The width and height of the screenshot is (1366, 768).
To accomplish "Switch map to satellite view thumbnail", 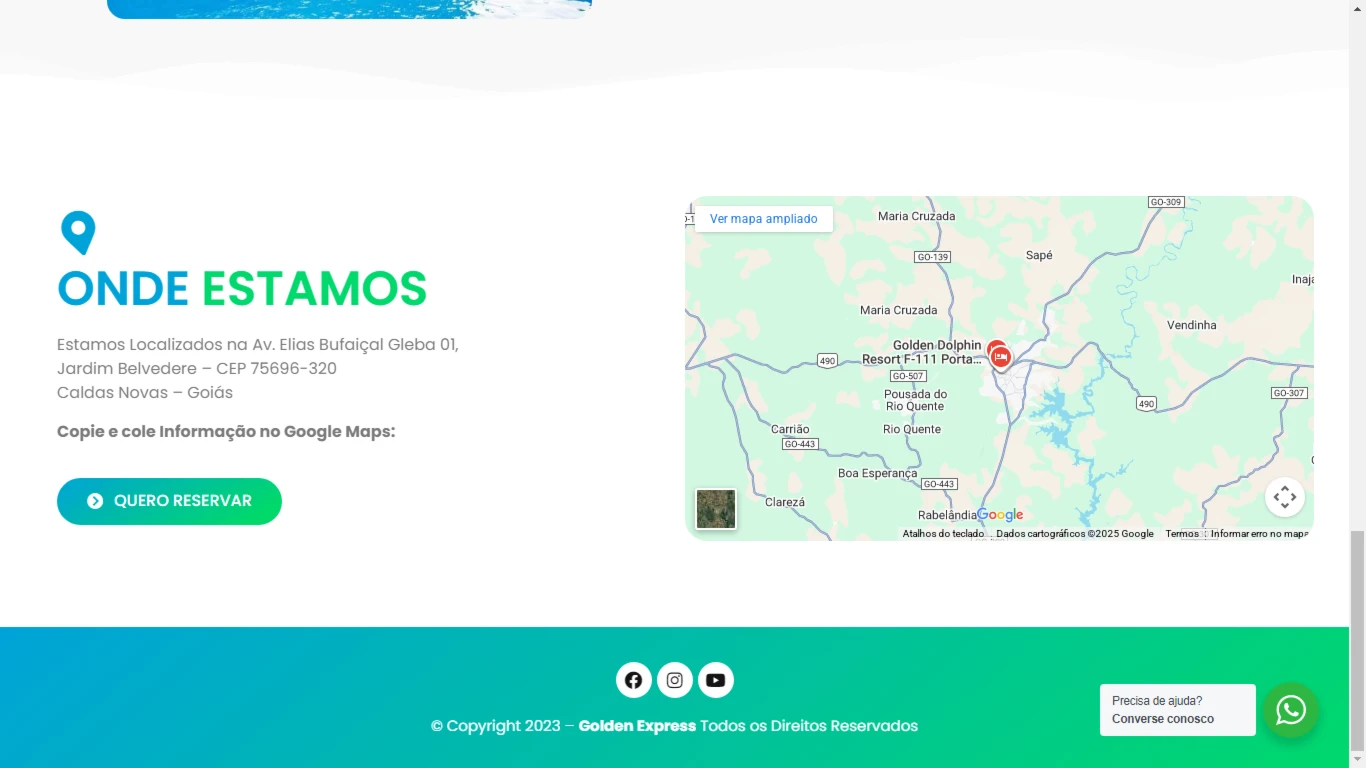I will [x=716, y=509].
